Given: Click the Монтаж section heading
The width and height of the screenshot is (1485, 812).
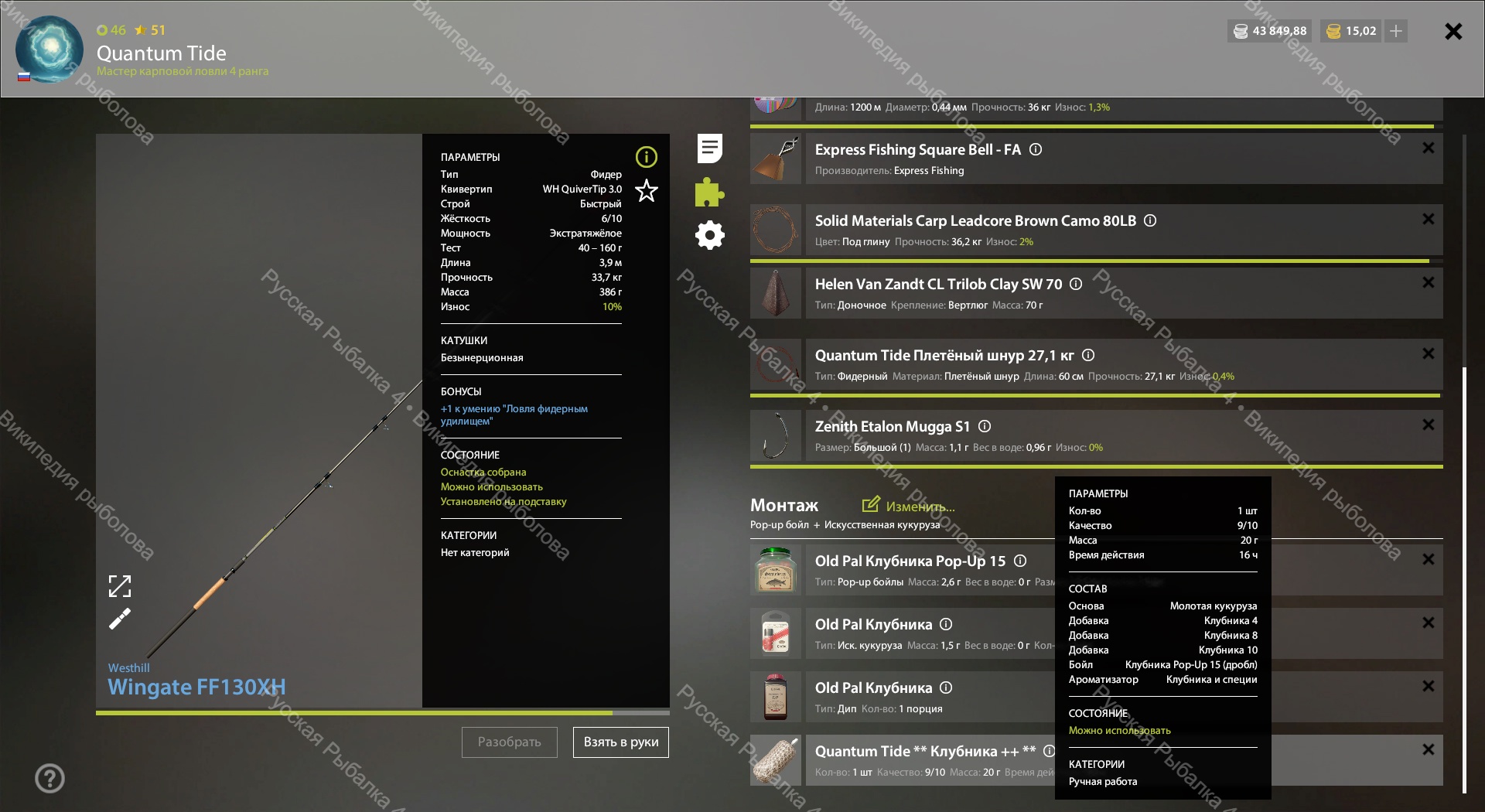Looking at the screenshot, I should coord(784,505).
